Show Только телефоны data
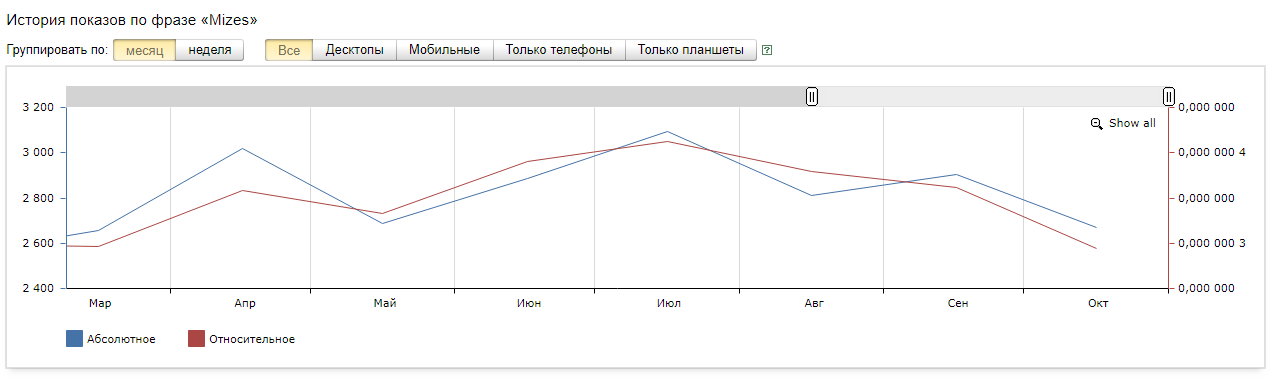Image resolution: width=1274 pixels, height=380 pixels. click(559, 50)
